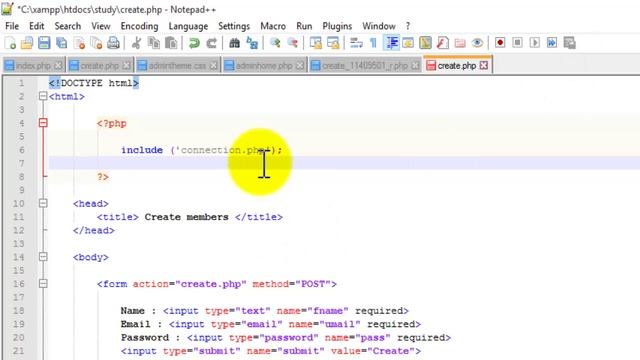Click the Synchronize Vertical Scrolling icon
640x360 pixels.
click(316, 43)
